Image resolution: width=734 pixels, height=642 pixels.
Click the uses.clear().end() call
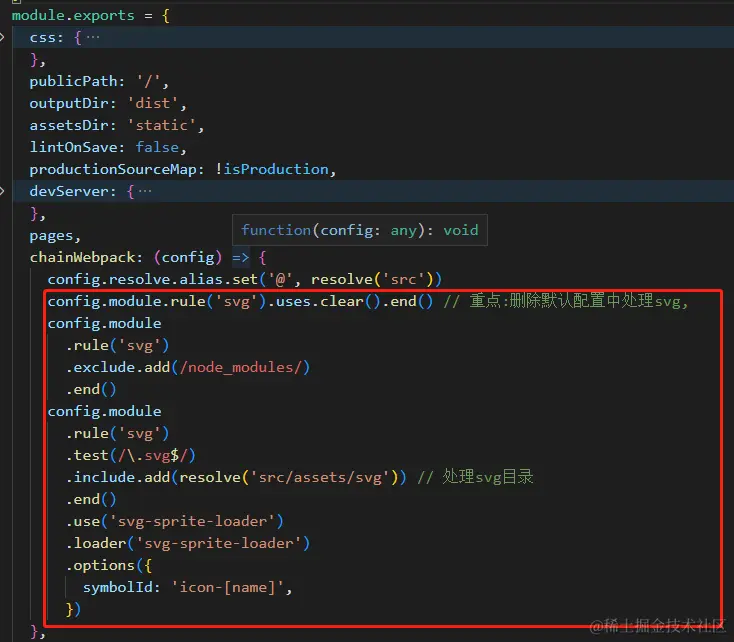(x=354, y=301)
